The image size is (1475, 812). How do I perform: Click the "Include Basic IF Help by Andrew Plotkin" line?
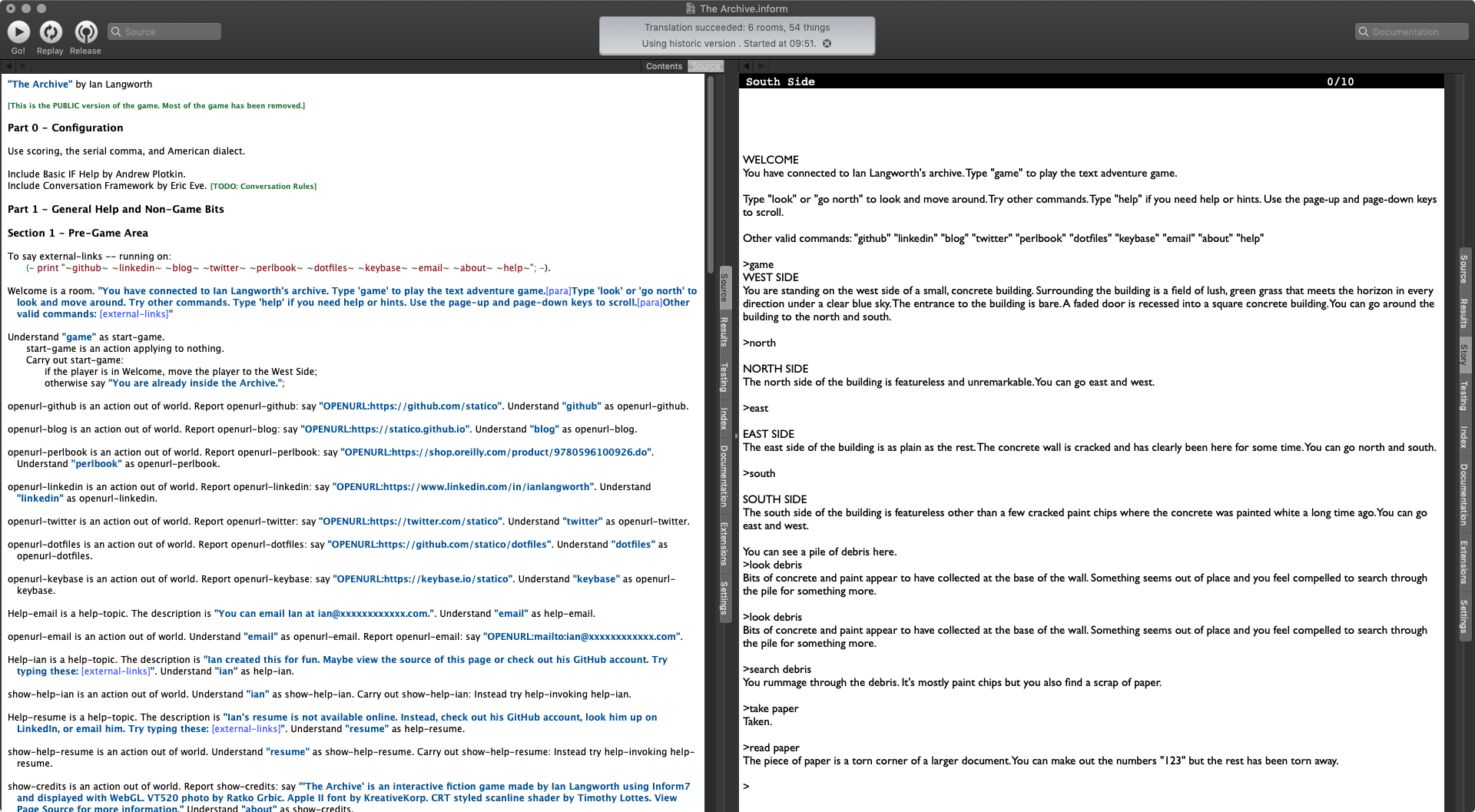(97, 174)
